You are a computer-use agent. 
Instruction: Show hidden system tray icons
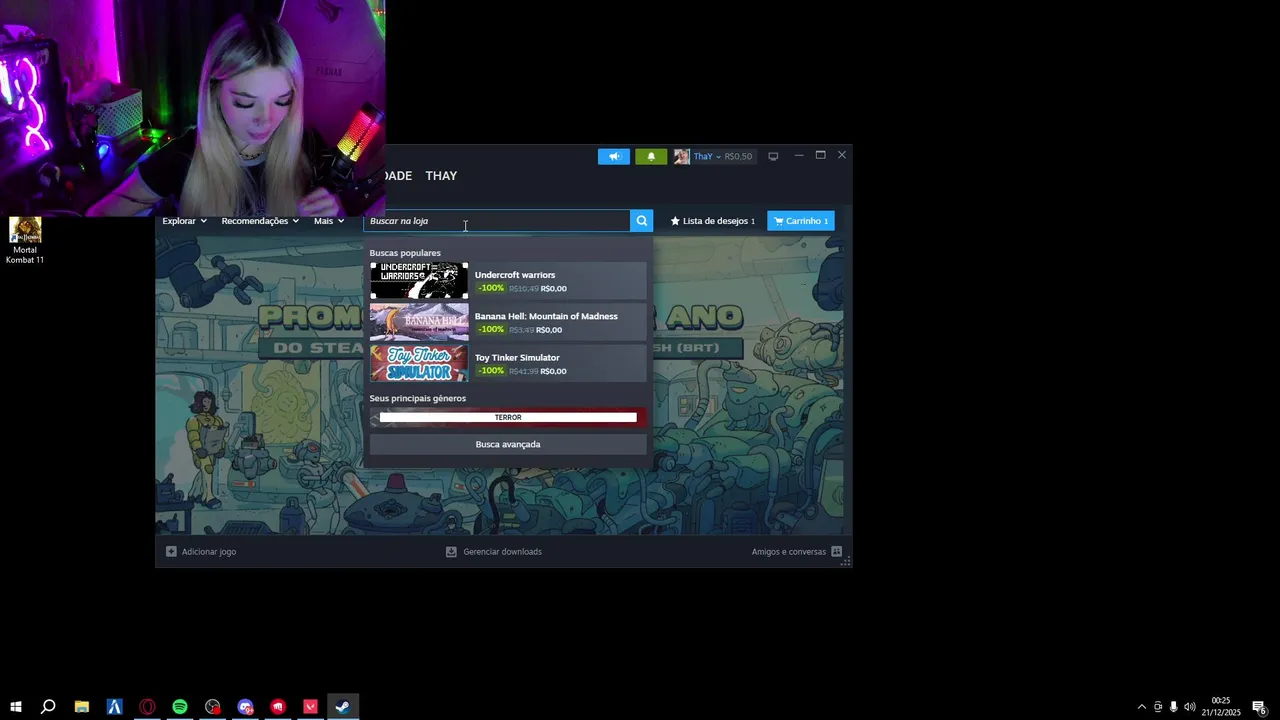tap(1142, 707)
